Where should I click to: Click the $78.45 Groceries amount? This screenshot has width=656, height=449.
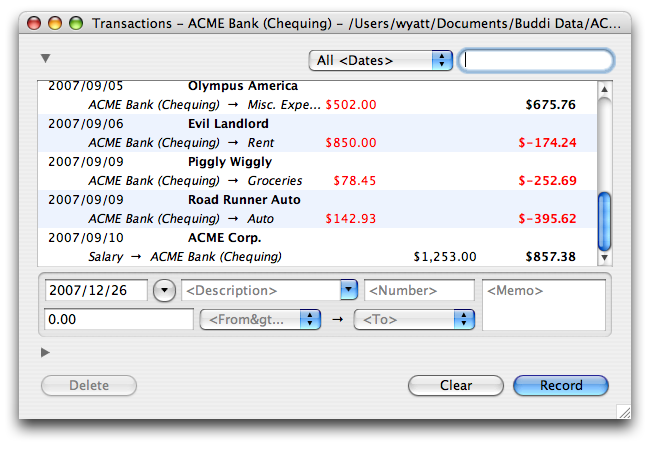pyautogui.click(x=354, y=181)
